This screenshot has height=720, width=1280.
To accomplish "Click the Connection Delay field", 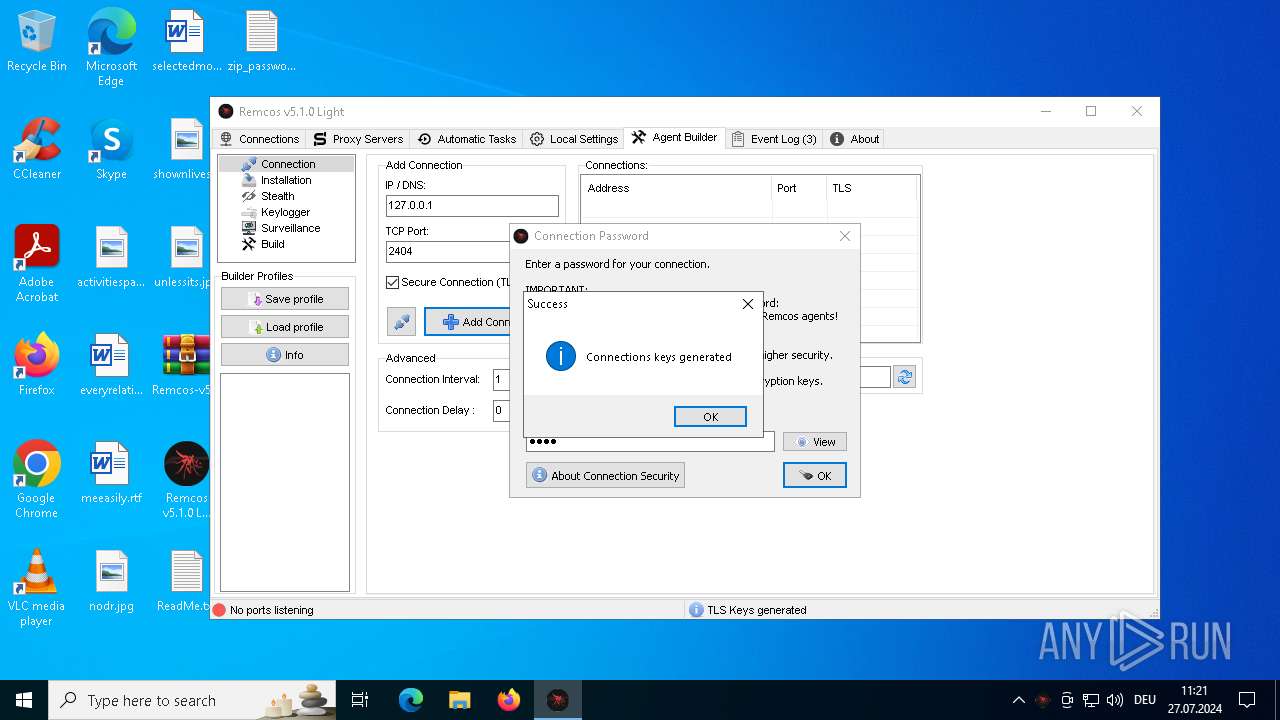I will (501, 410).
